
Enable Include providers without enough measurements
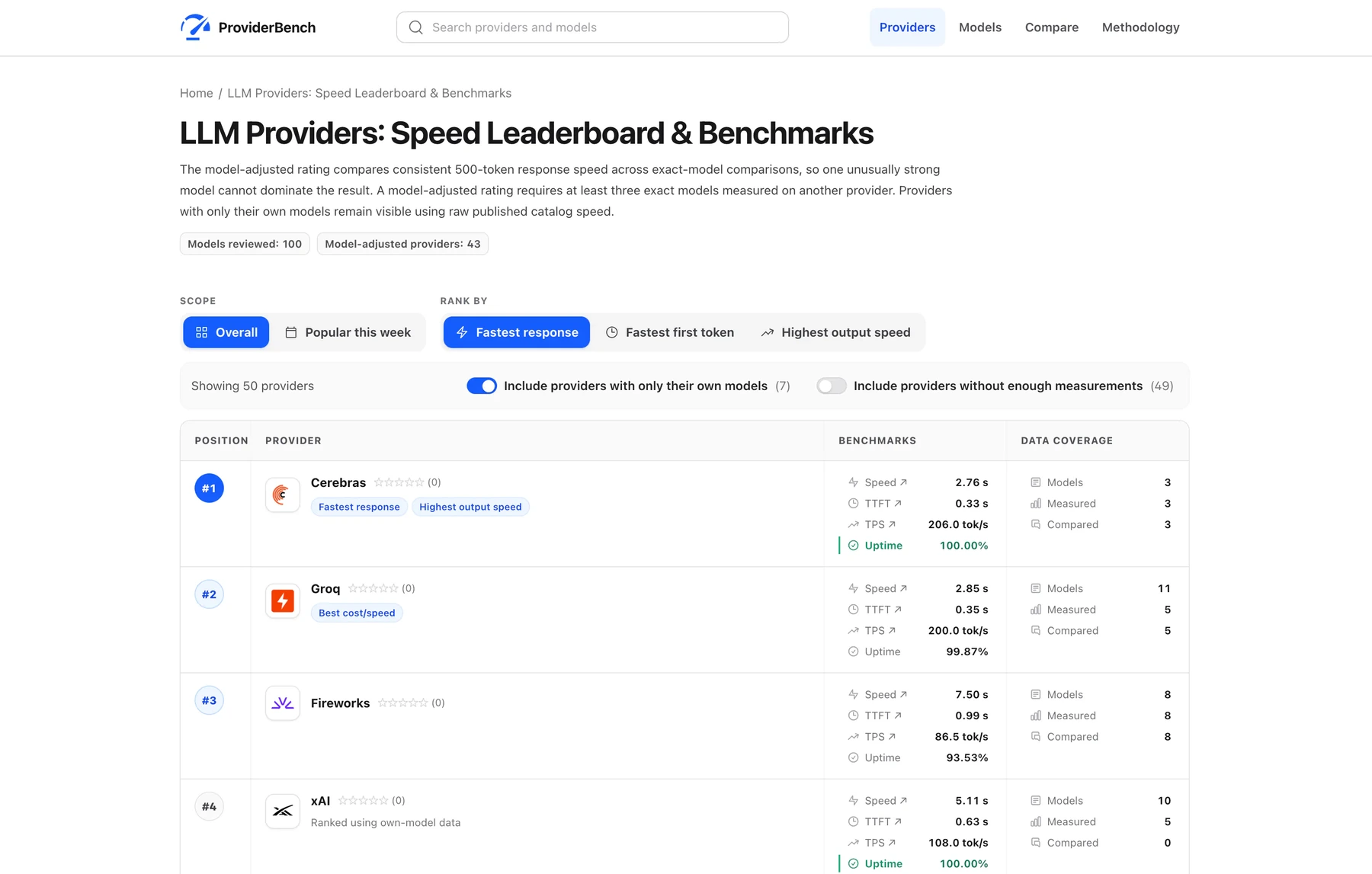point(832,386)
